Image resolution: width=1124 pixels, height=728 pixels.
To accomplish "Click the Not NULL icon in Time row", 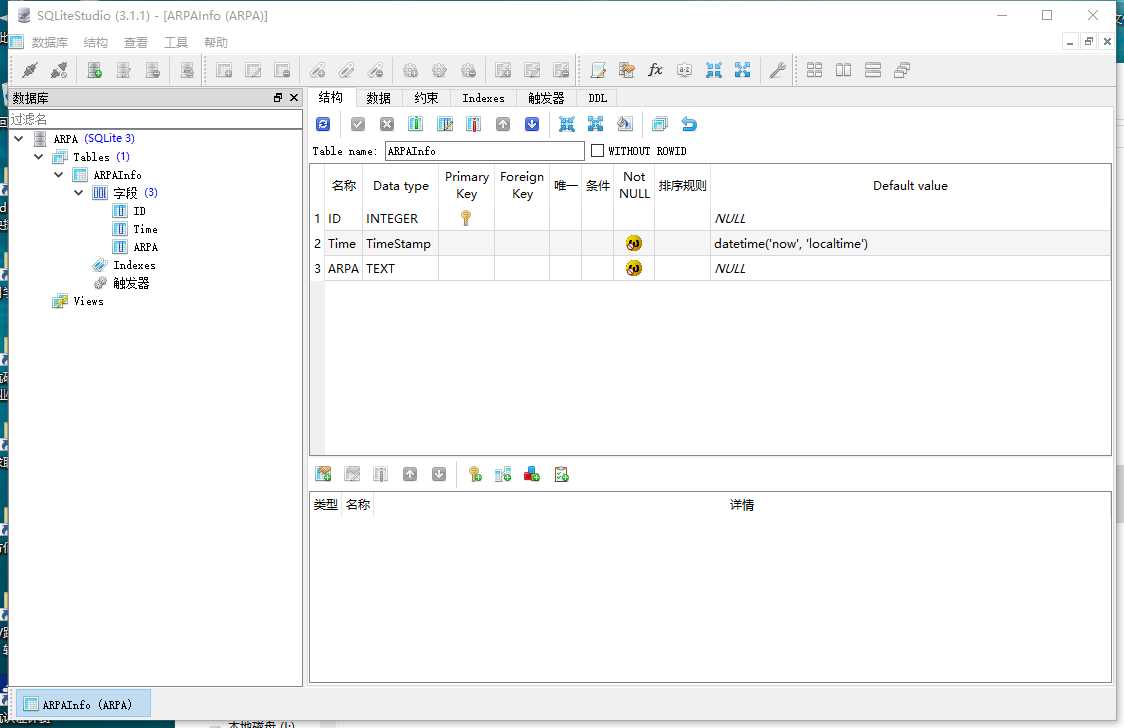I will pos(634,244).
